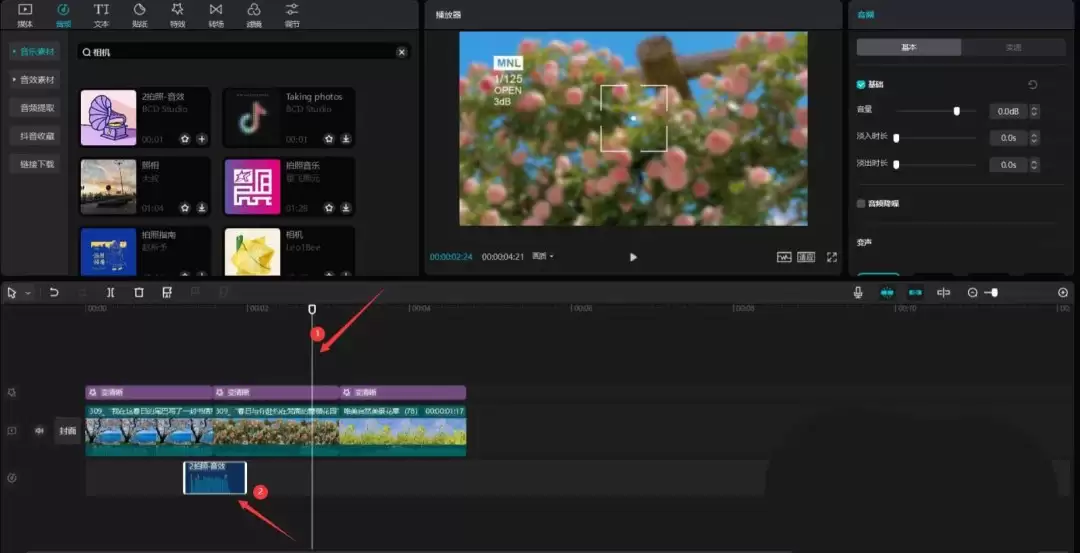Switch to the 文本 (Text) tab
Screen dimensions: 1080x553
101,14
